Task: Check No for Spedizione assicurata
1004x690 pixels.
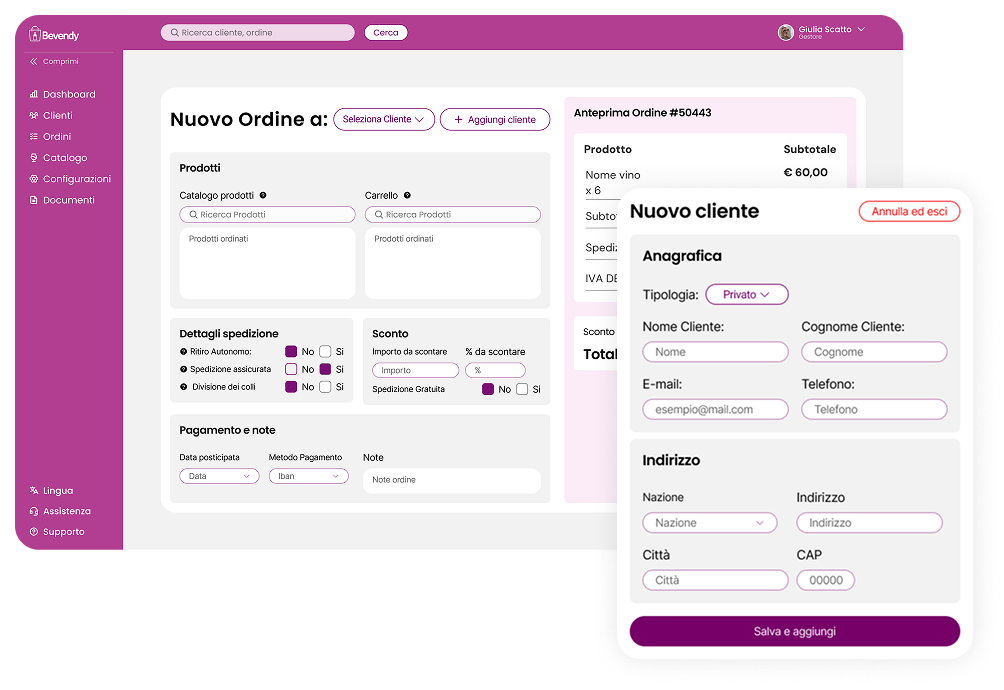Action: (291, 369)
